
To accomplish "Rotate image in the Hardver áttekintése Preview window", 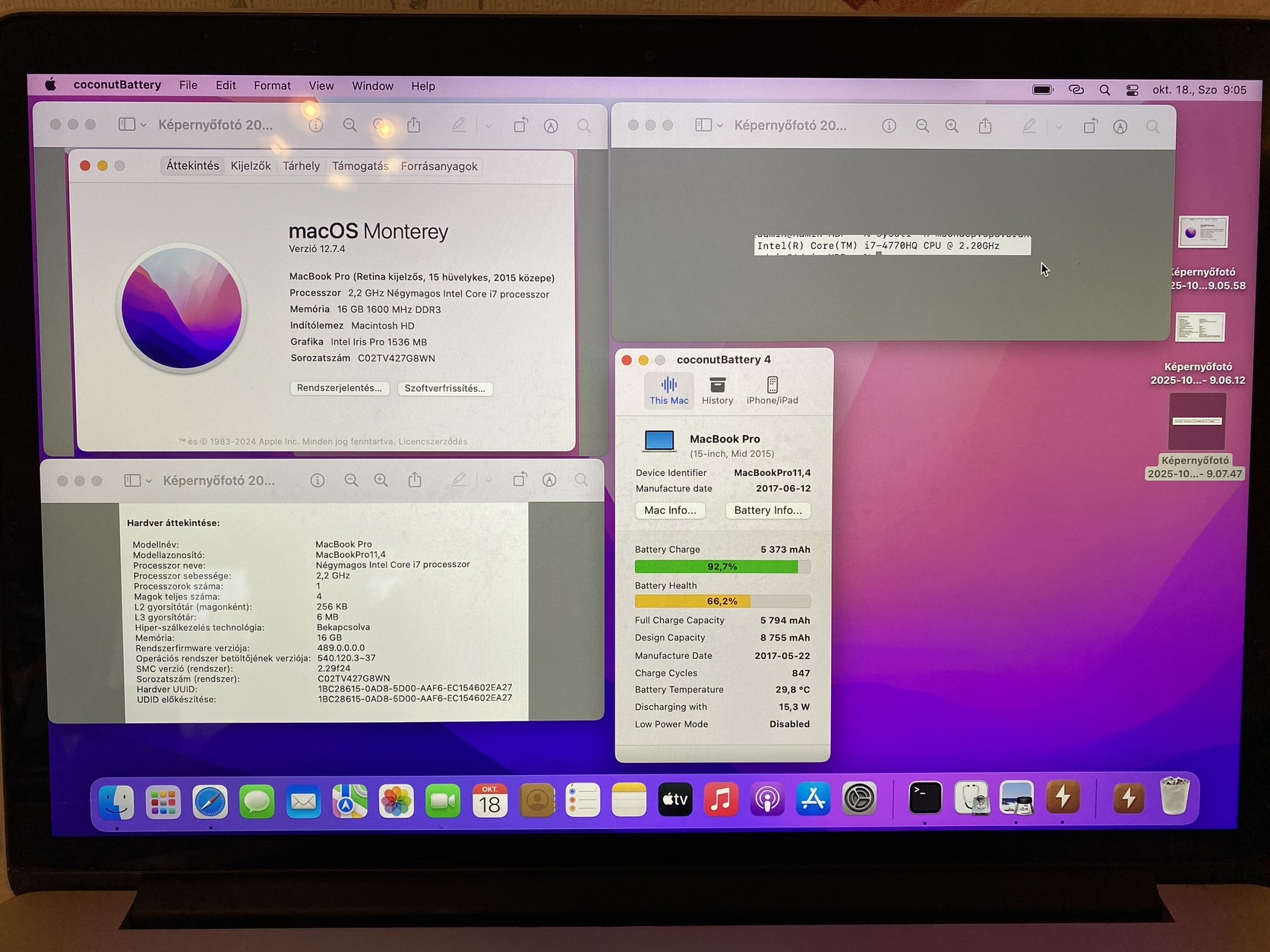I will pos(520,480).
